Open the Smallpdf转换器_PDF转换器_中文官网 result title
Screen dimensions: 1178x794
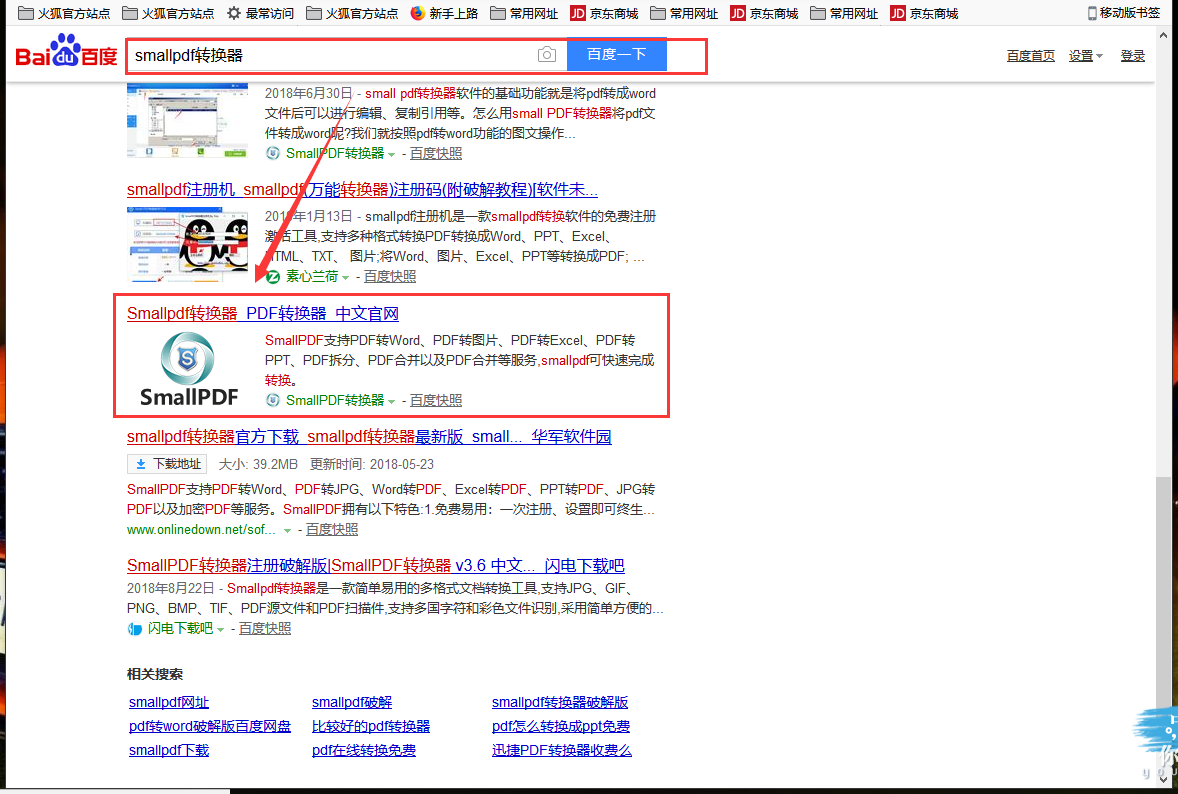coord(263,313)
